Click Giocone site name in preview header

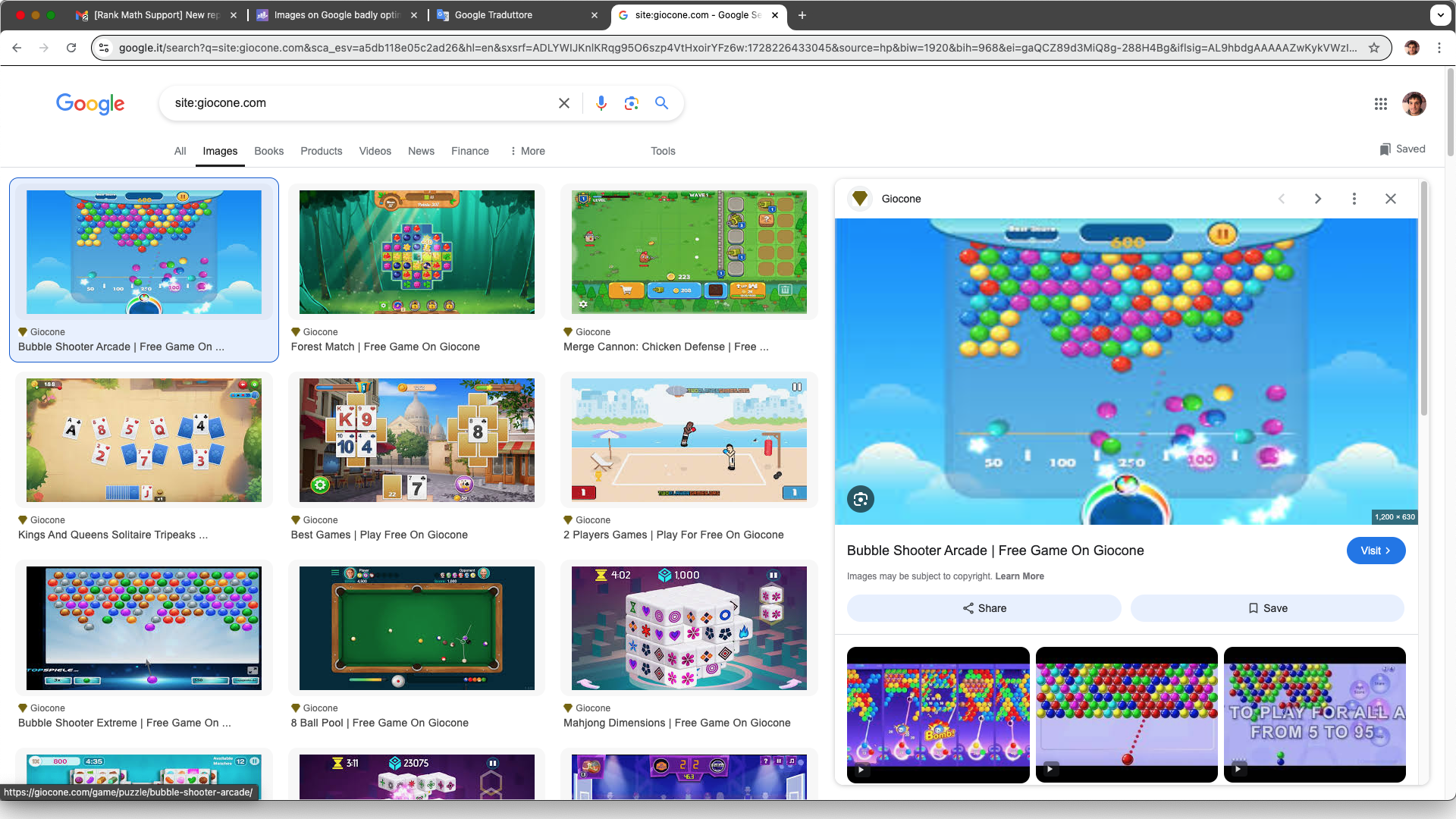tap(901, 199)
